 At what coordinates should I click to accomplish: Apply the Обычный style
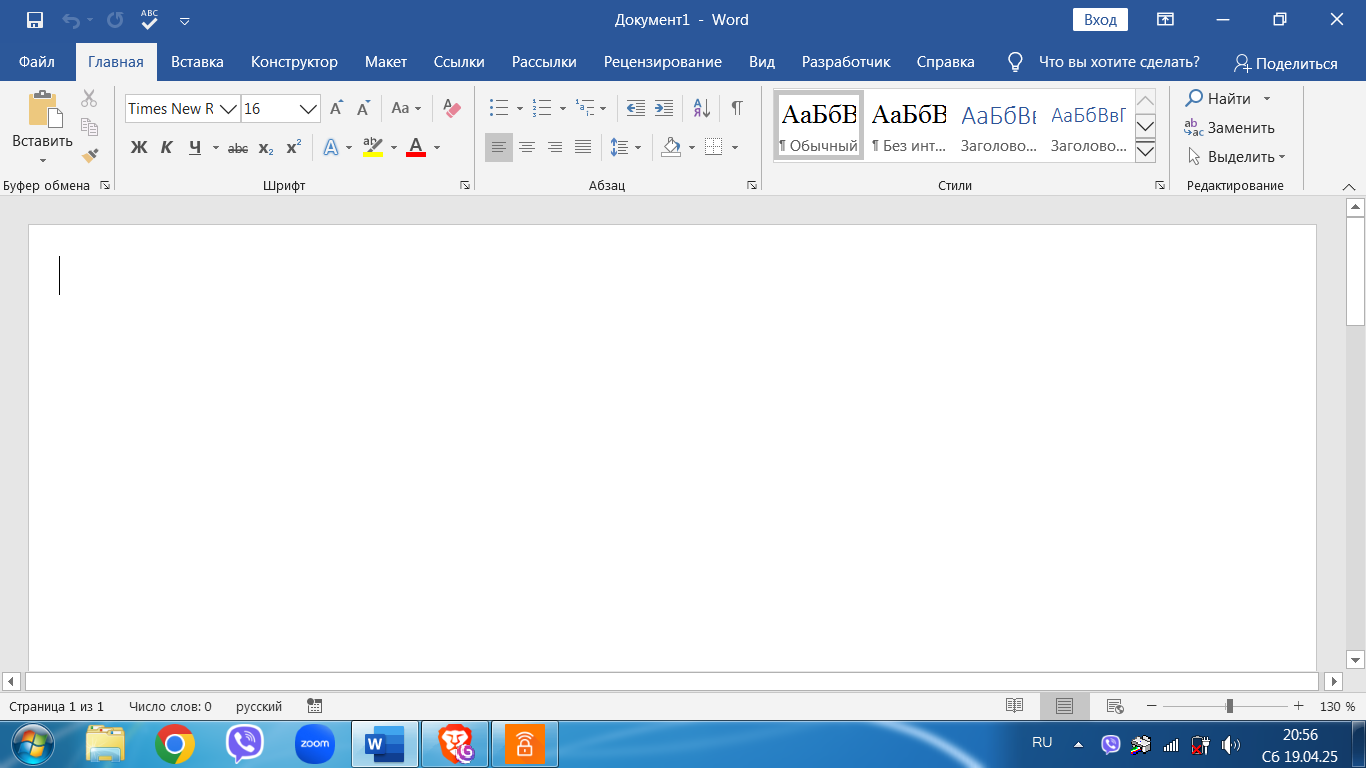(819, 125)
